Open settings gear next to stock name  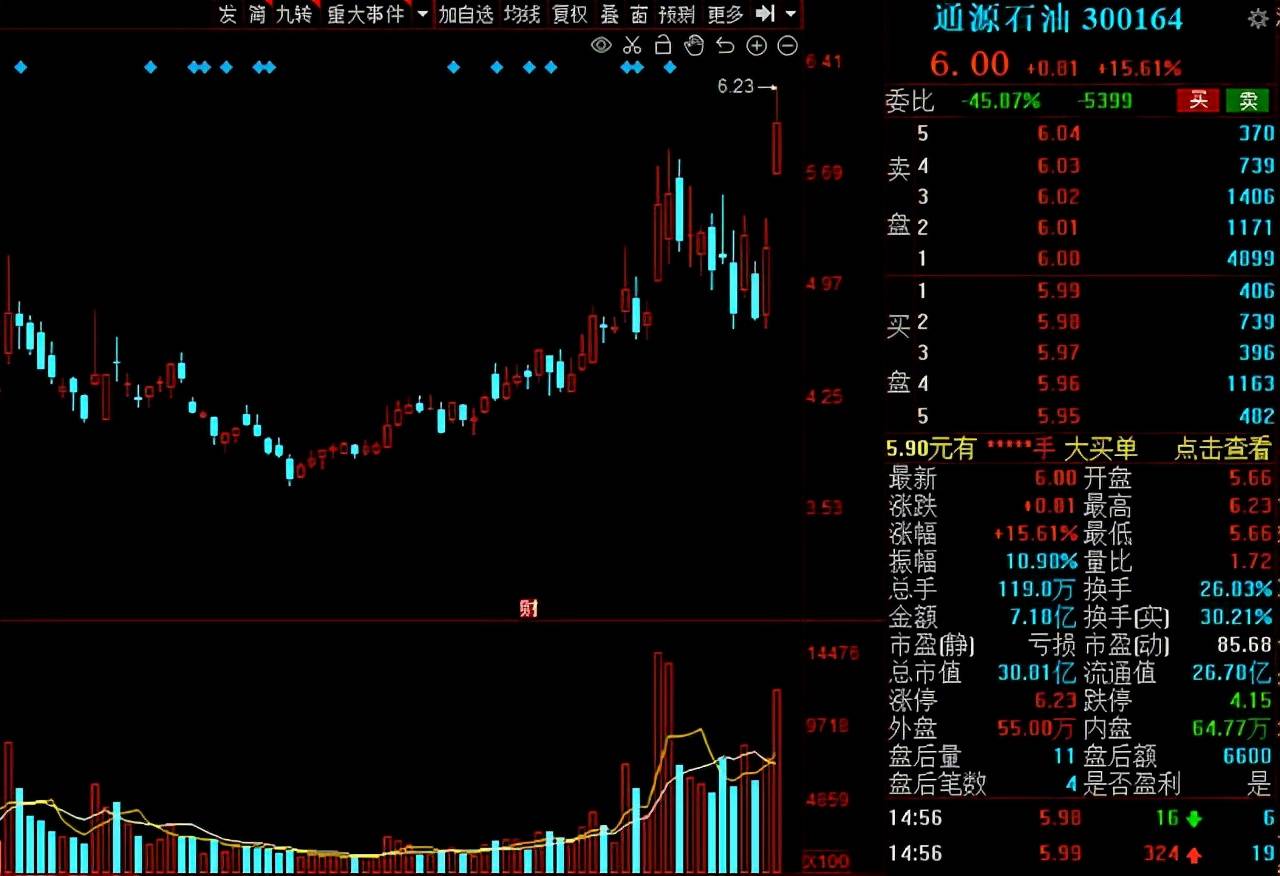(1258, 18)
